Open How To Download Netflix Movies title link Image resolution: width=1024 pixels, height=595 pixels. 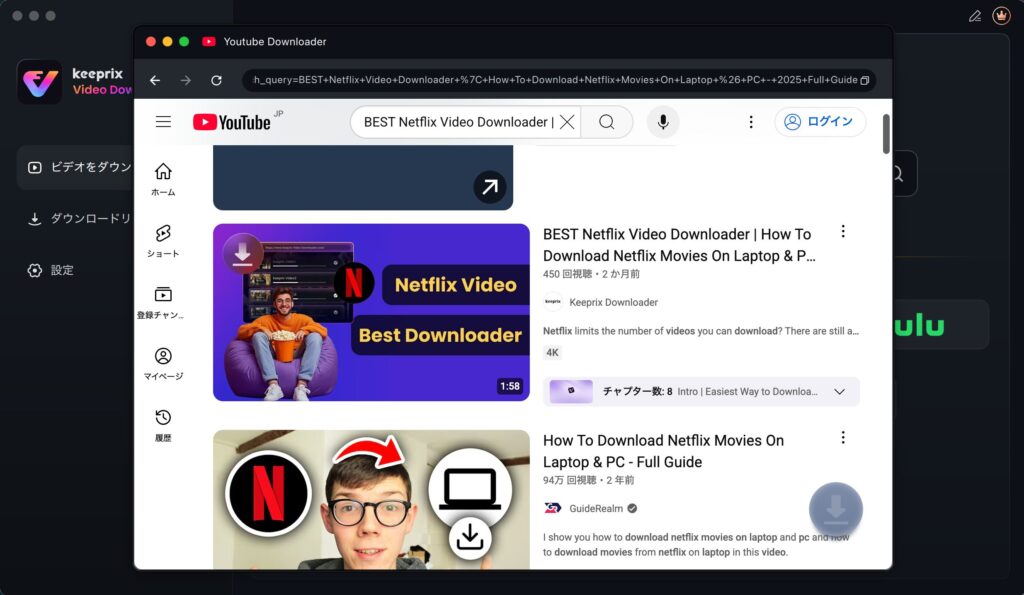(664, 451)
